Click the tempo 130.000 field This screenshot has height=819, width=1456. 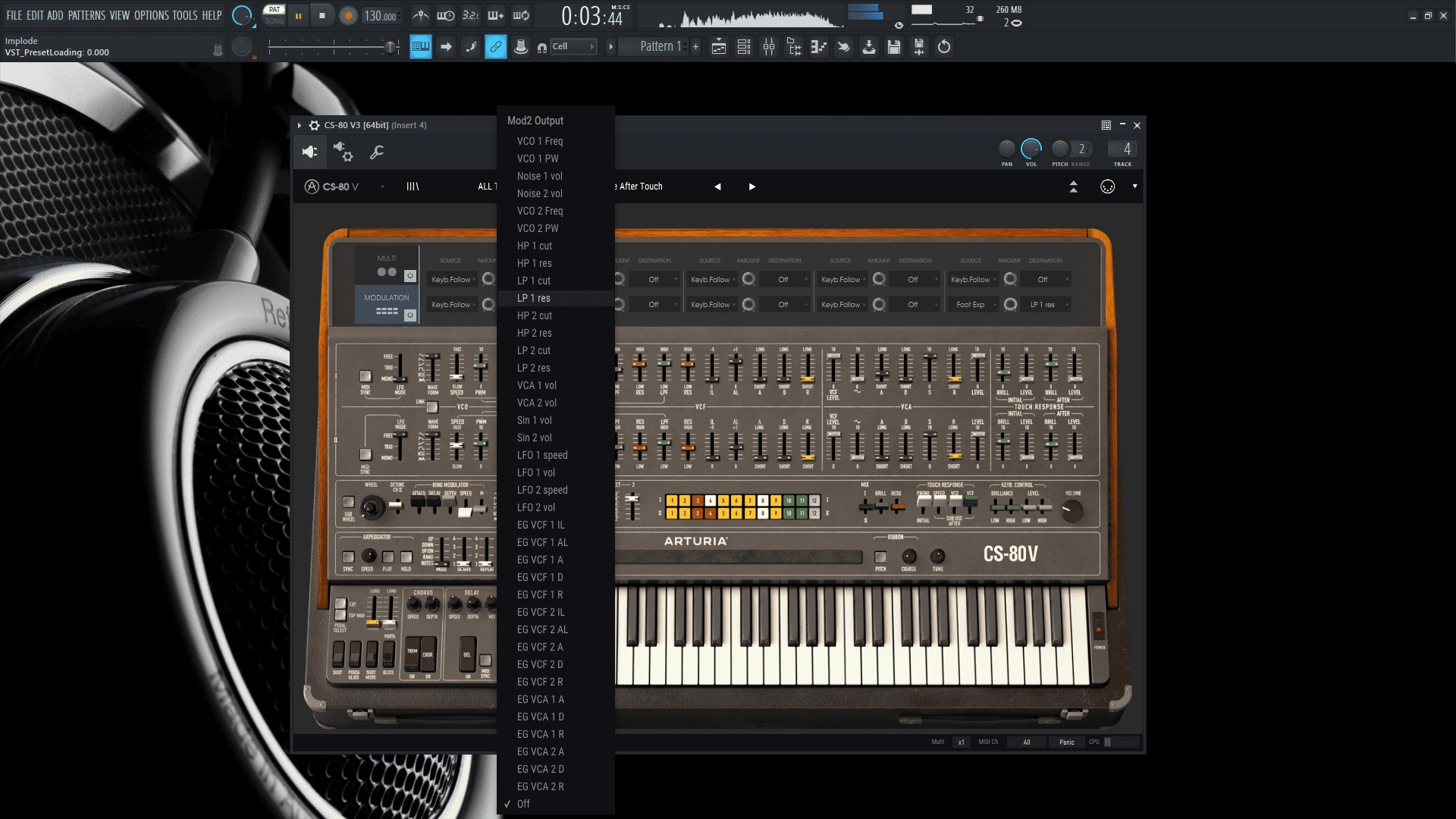(381, 16)
